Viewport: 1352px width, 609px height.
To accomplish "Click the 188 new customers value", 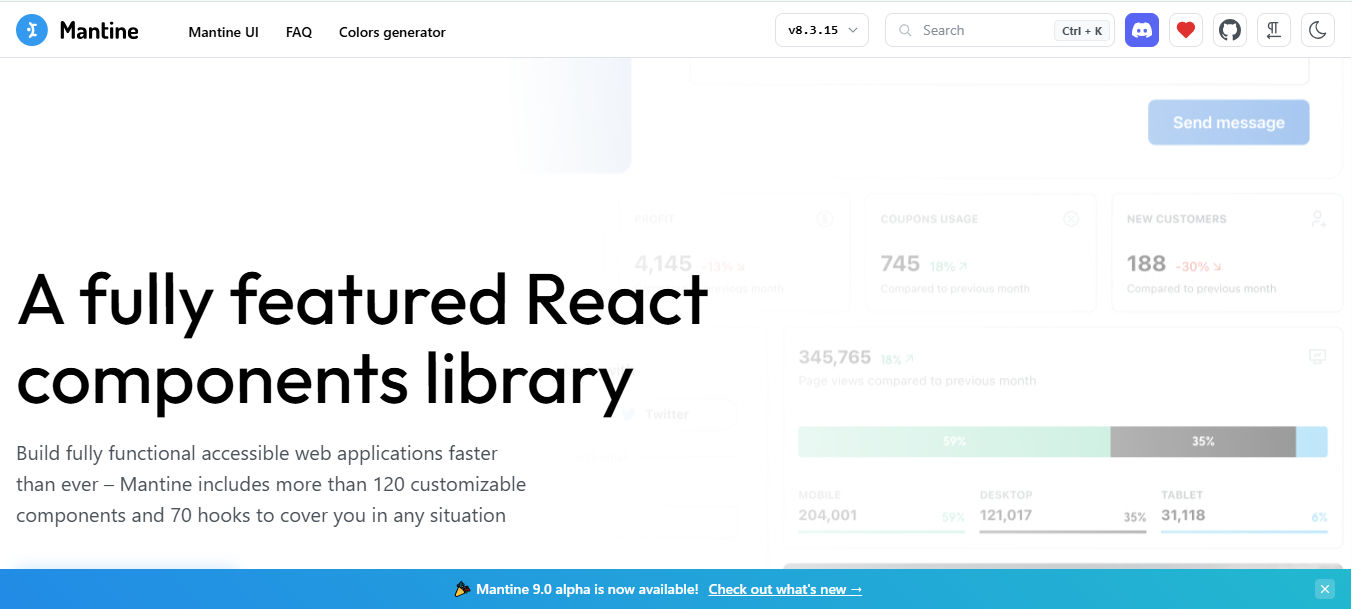I will 1146,263.
